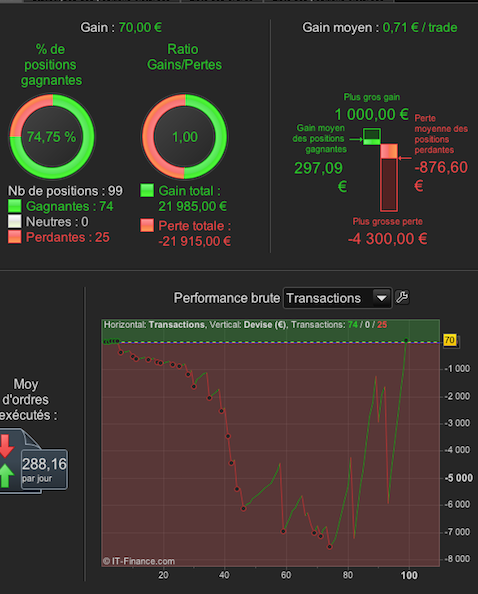
Task: Click the 1,00 Gains/Pertes ratio donut chart
Action: tap(184, 136)
